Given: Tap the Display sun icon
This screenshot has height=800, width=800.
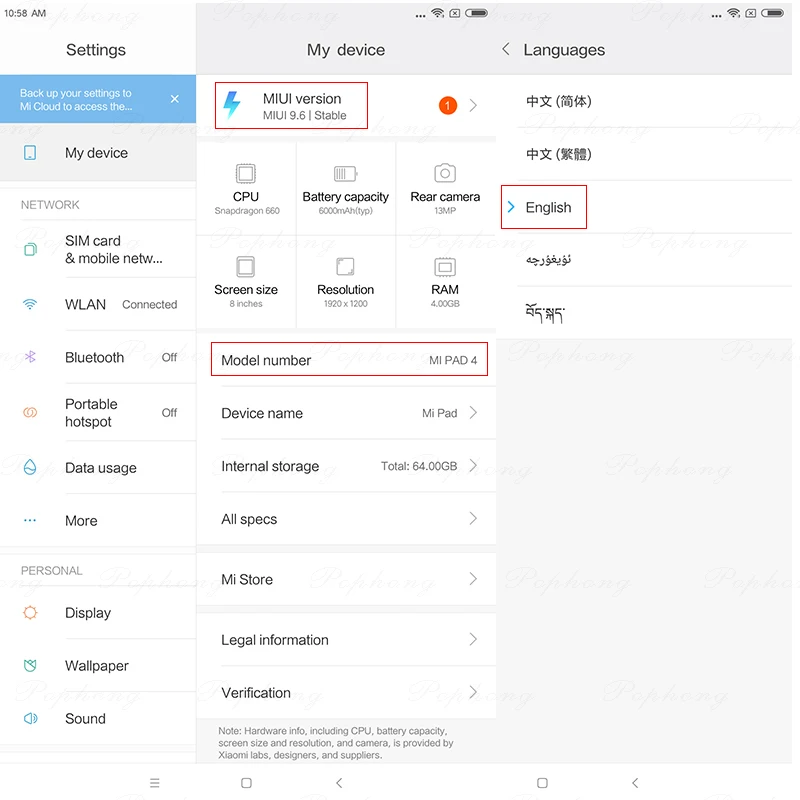Looking at the screenshot, I should coord(30,612).
